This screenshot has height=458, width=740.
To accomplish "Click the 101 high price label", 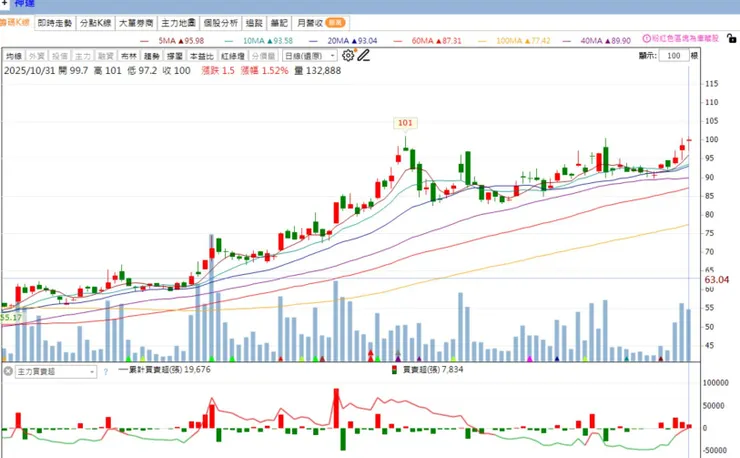I will [405, 123].
